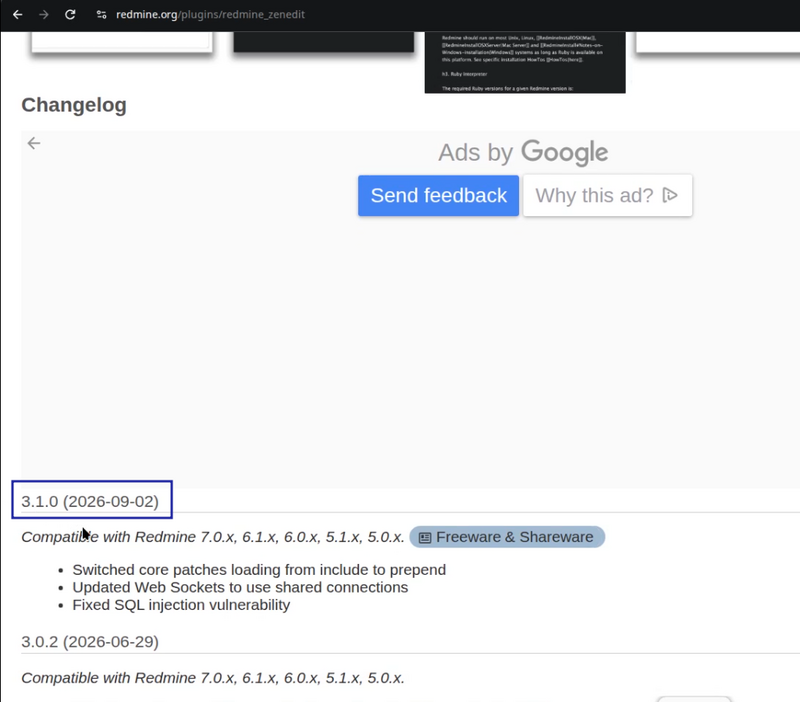Image resolution: width=800 pixels, height=702 pixels.
Task: Open the second dark screenshot thumbnail
Action: pos(323,41)
